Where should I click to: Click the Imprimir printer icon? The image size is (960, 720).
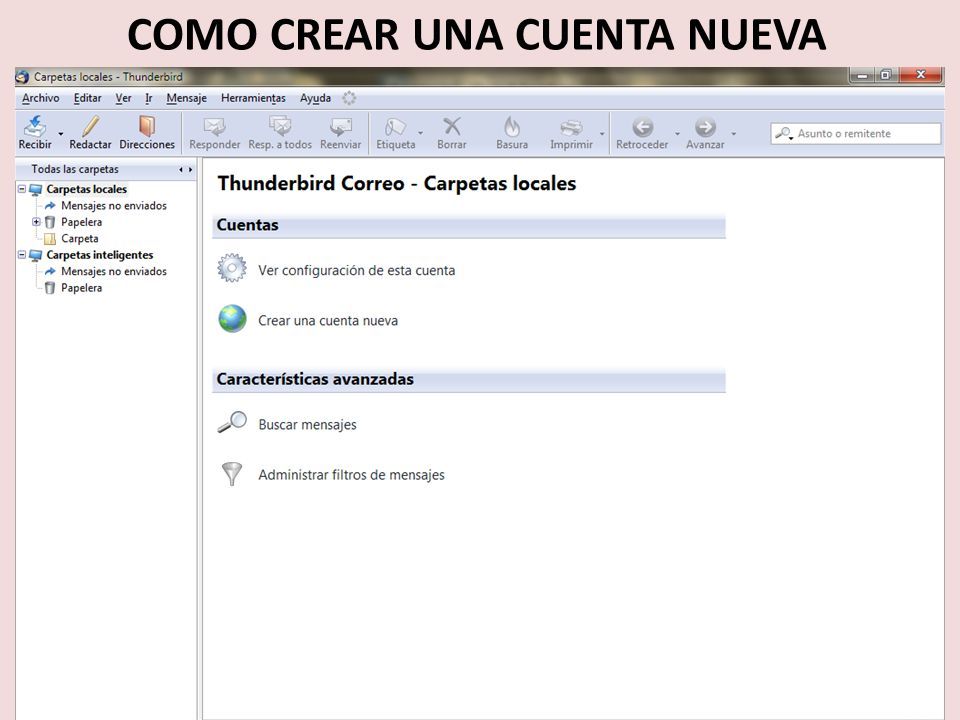coord(571,127)
